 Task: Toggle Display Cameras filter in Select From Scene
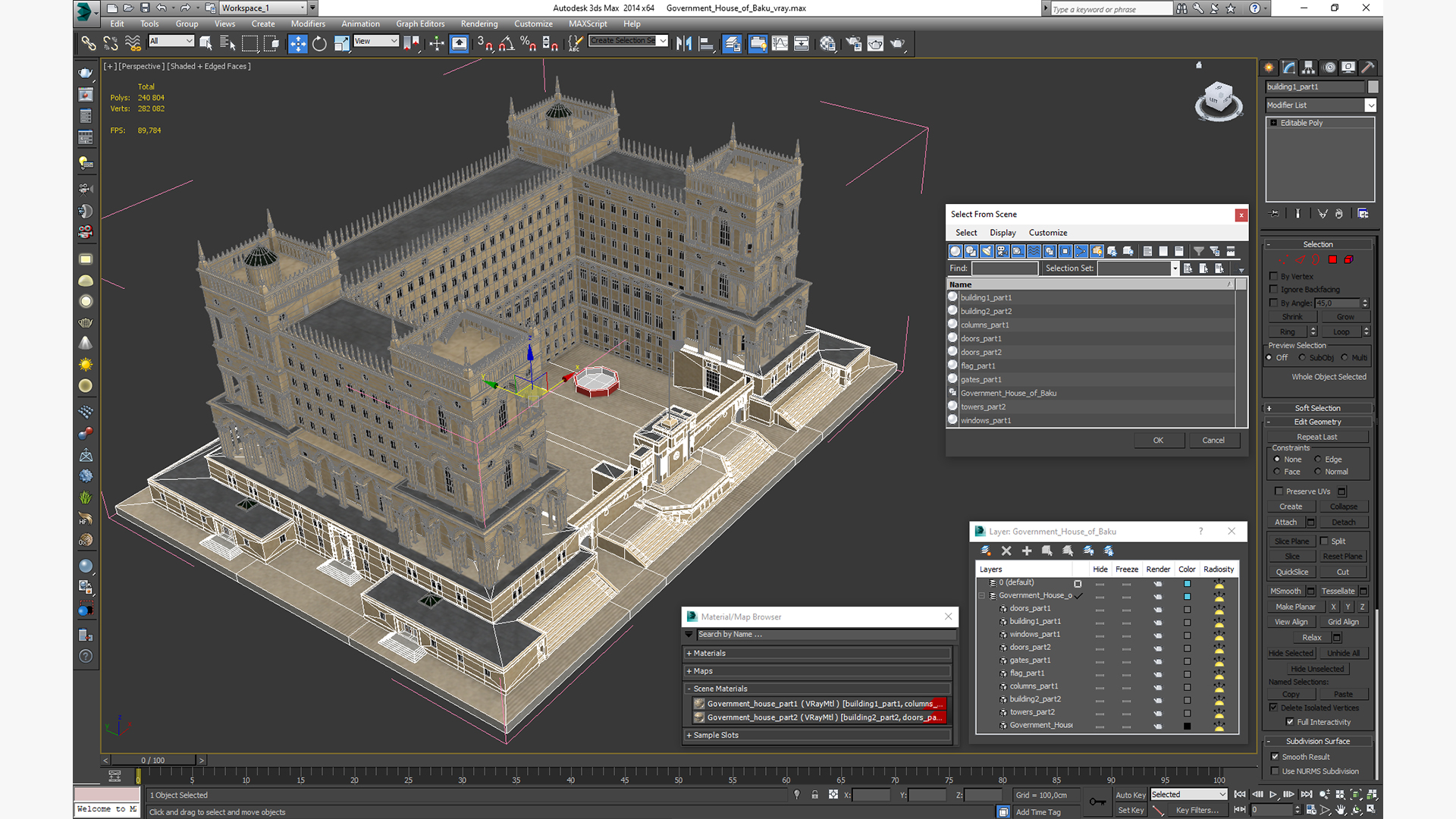pos(1003,251)
